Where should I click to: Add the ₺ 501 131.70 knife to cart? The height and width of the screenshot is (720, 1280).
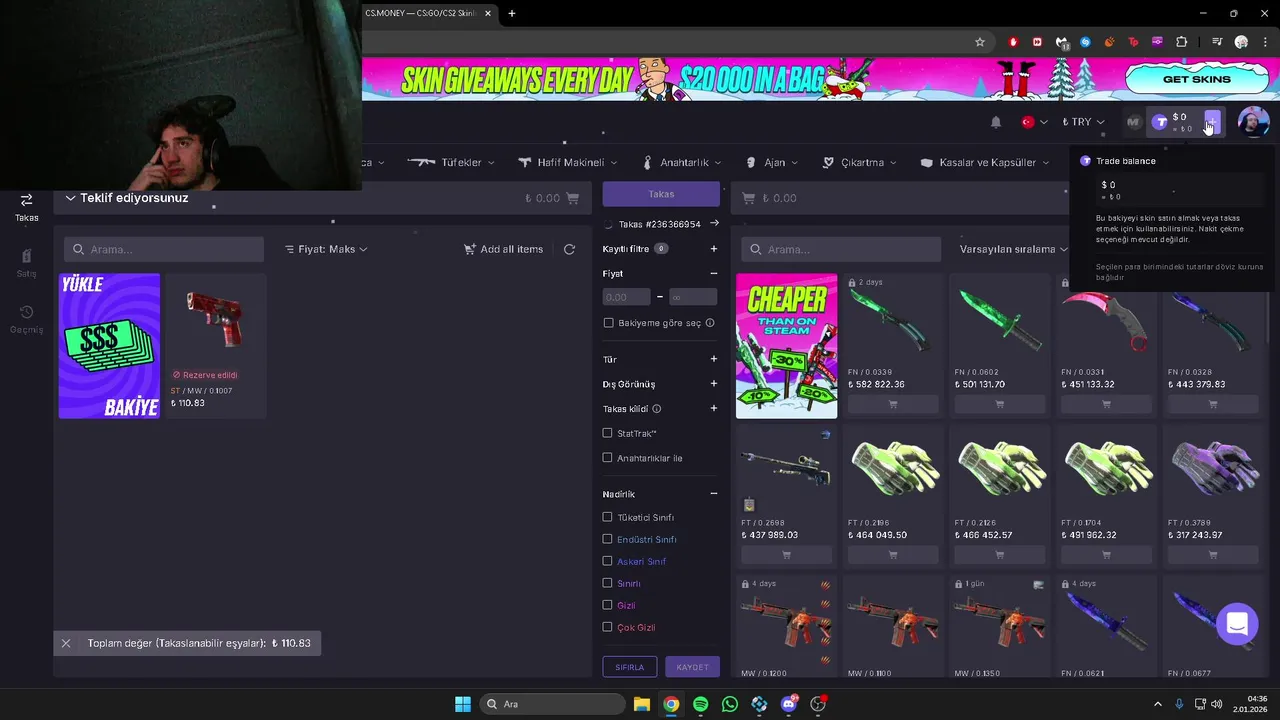click(1000, 404)
